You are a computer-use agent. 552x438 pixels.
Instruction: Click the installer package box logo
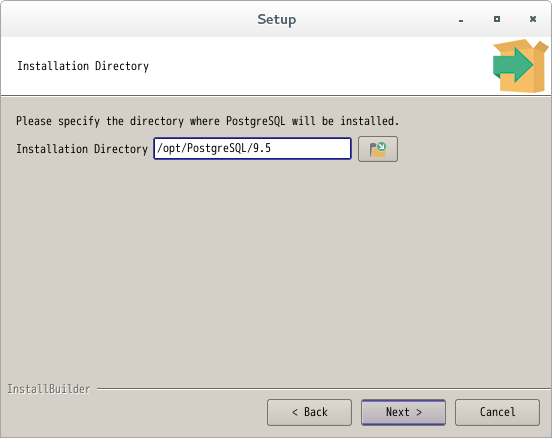point(521,66)
